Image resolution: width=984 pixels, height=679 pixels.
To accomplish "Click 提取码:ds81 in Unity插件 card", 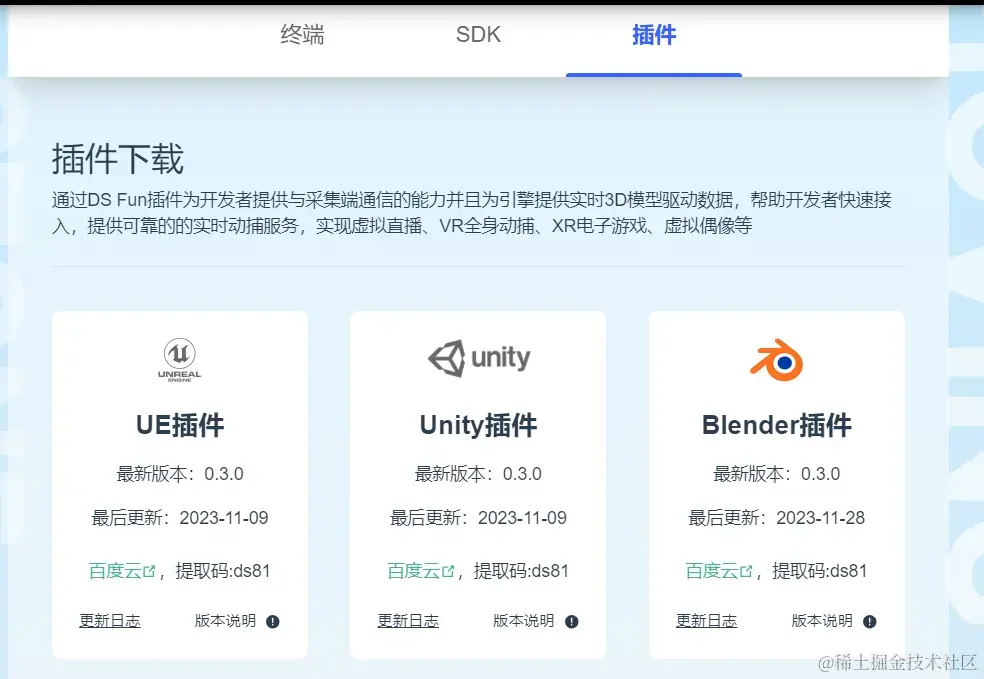I will pos(521,571).
